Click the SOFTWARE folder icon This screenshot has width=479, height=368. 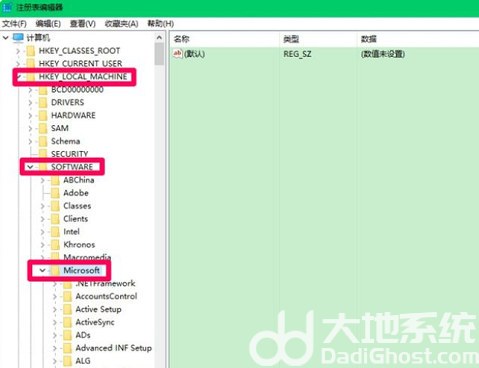(43, 167)
